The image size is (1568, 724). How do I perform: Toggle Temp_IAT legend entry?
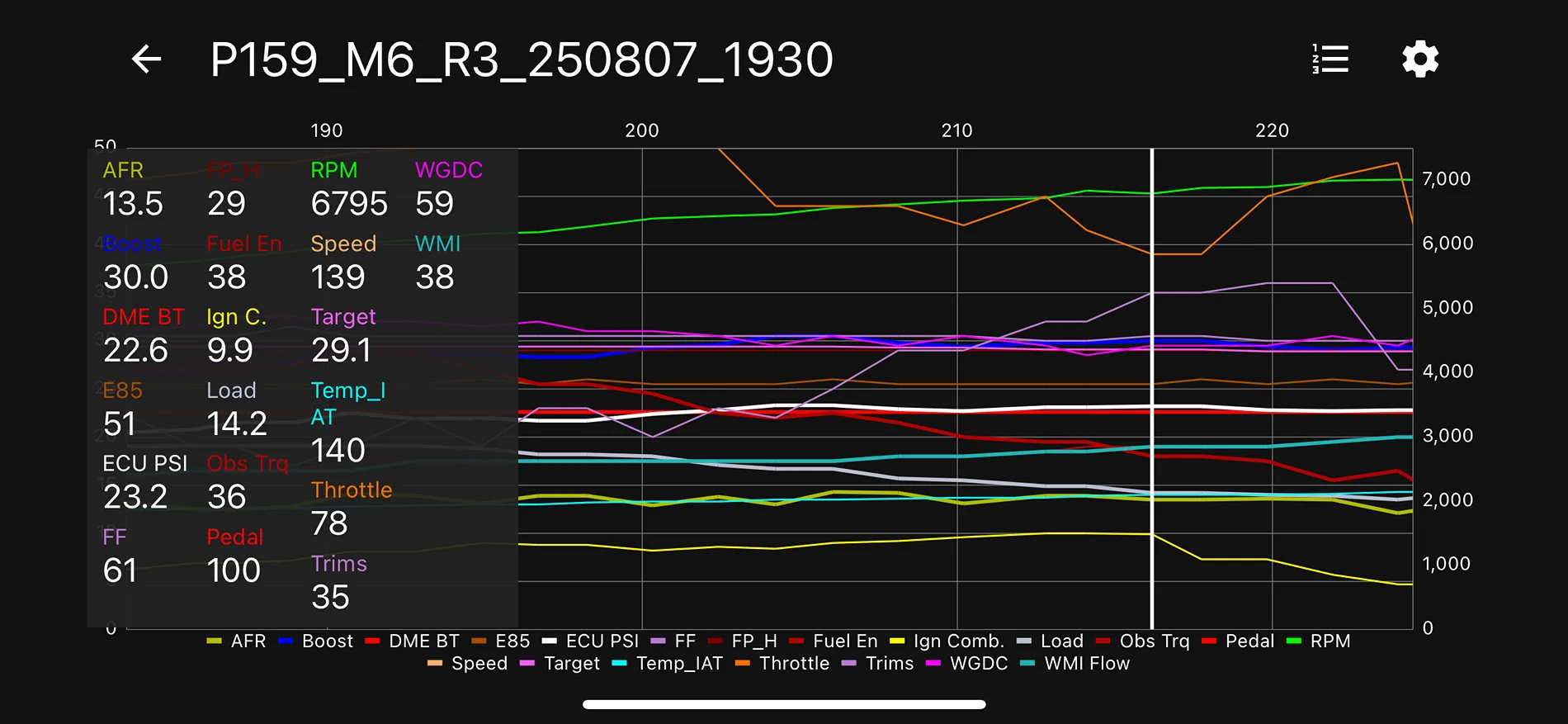pos(668,664)
